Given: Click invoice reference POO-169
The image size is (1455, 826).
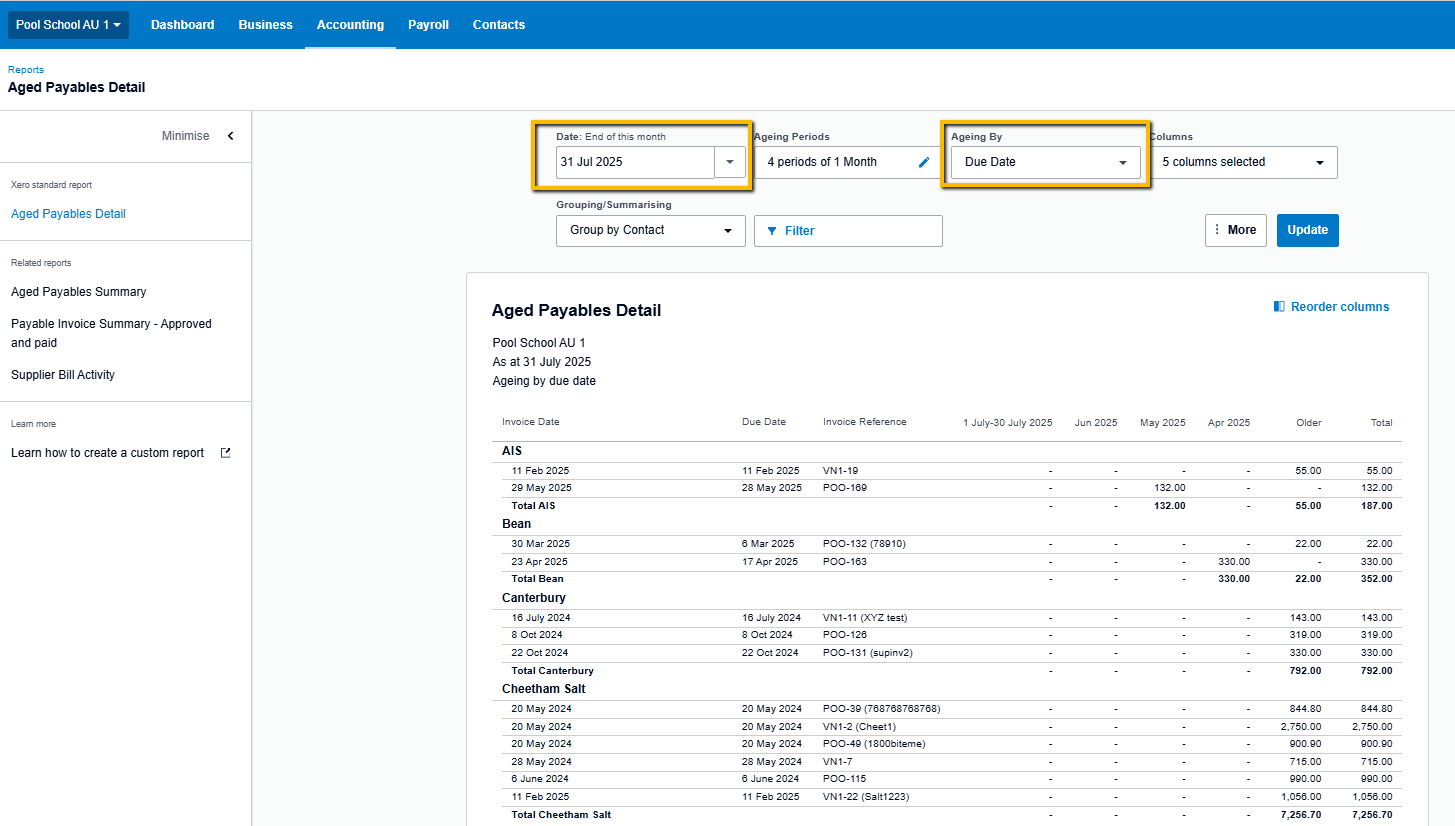Looking at the screenshot, I should pyautogui.click(x=845, y=488).
